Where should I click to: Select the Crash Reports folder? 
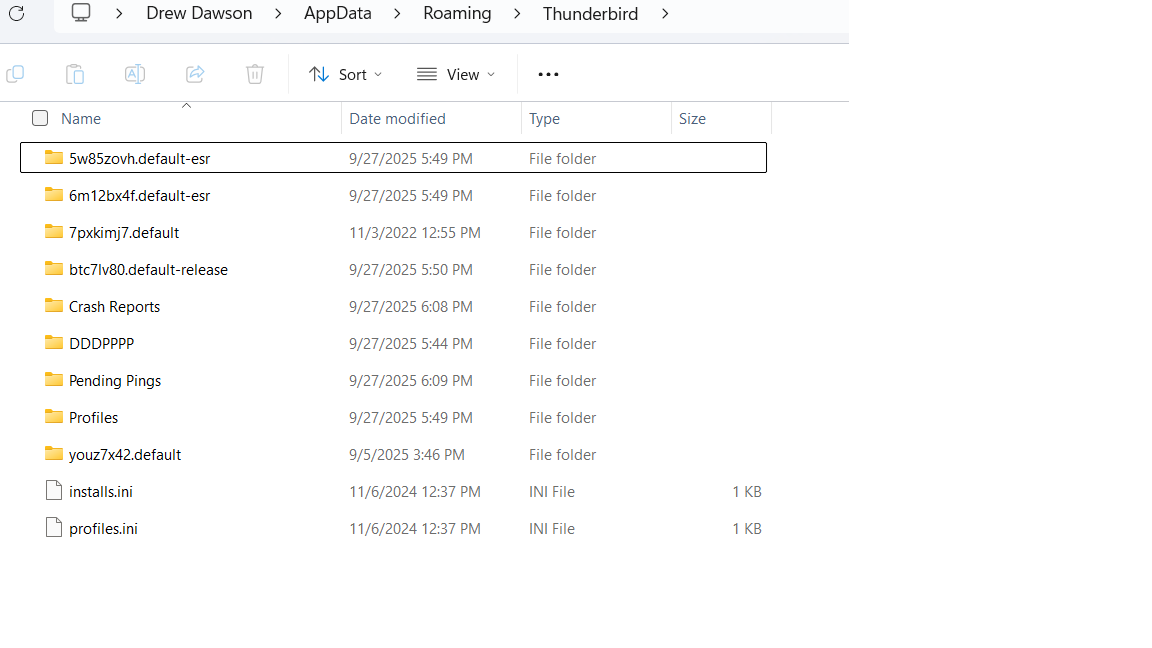393,306
